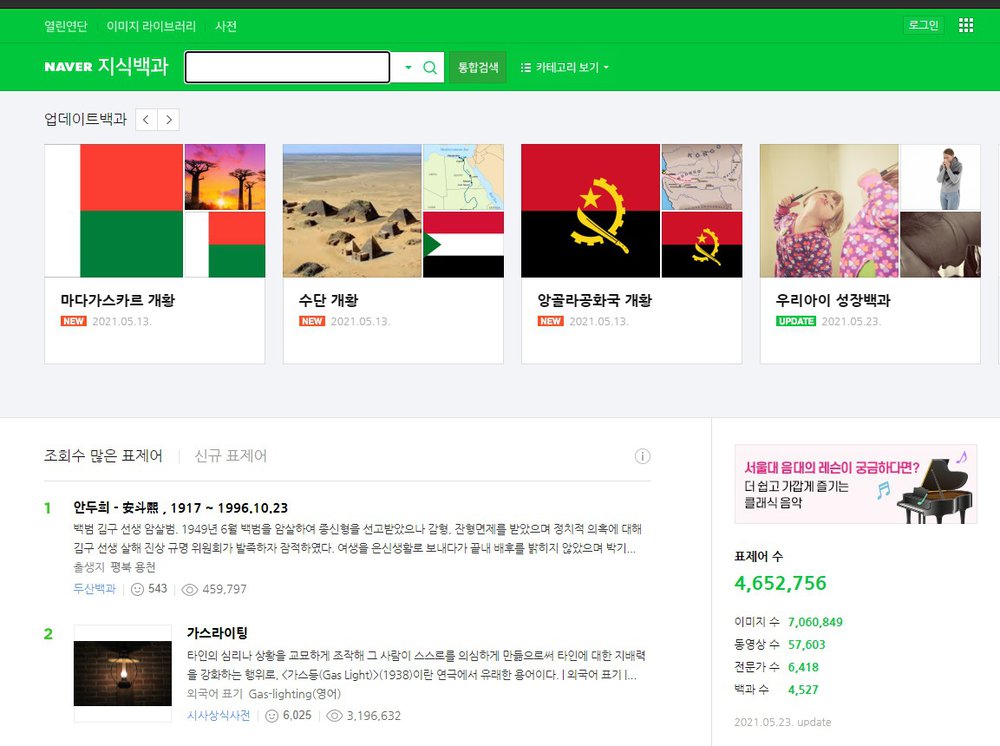Open the 가스라이팅 entry title
Viewport: 1000px width, 746px height.
click(217, 633)
